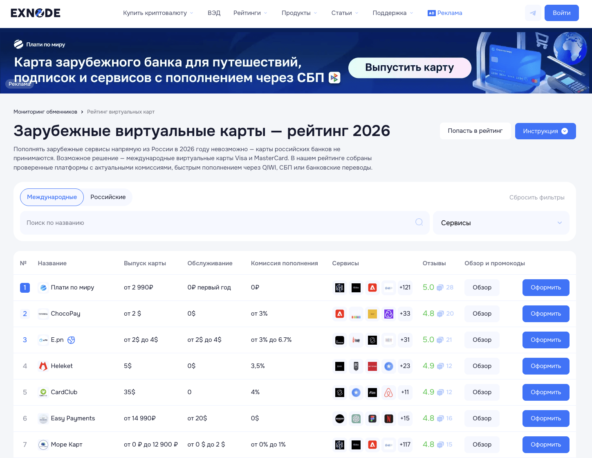
Task: Expand the Купить криптовалюту menu
Action: [158, 13]
